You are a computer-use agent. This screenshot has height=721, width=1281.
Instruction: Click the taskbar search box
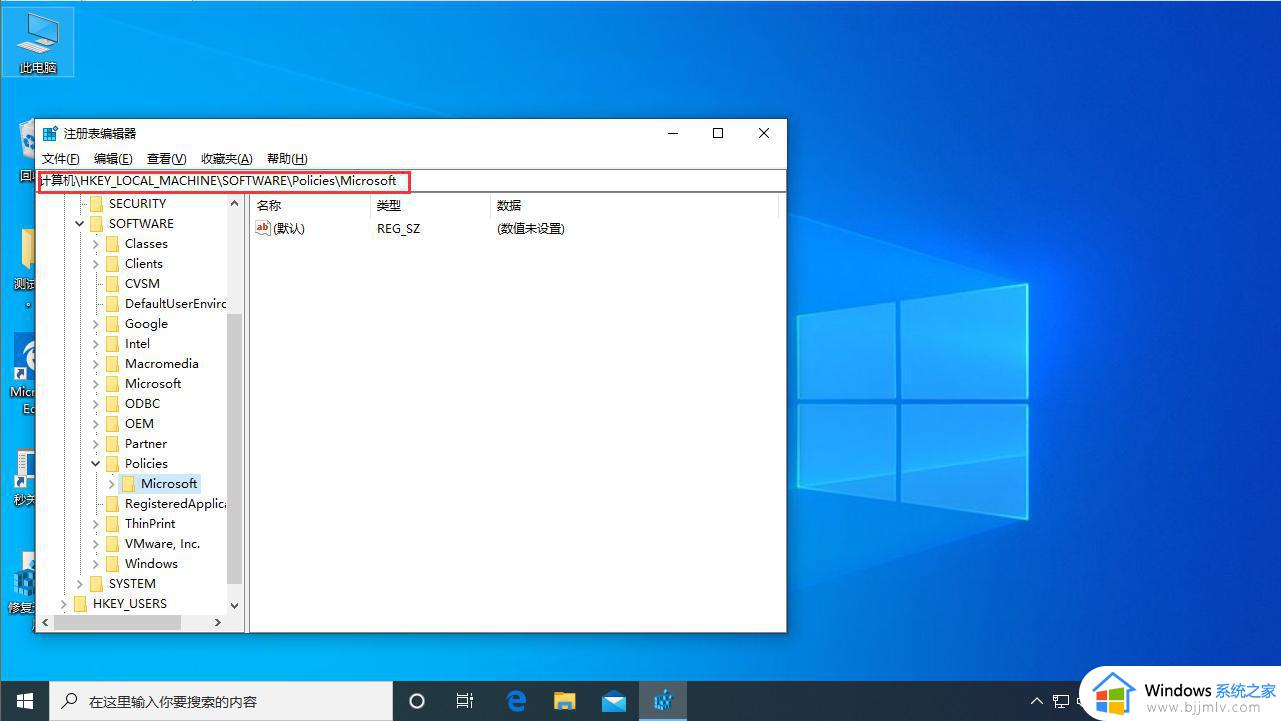(x=220, y=701)
